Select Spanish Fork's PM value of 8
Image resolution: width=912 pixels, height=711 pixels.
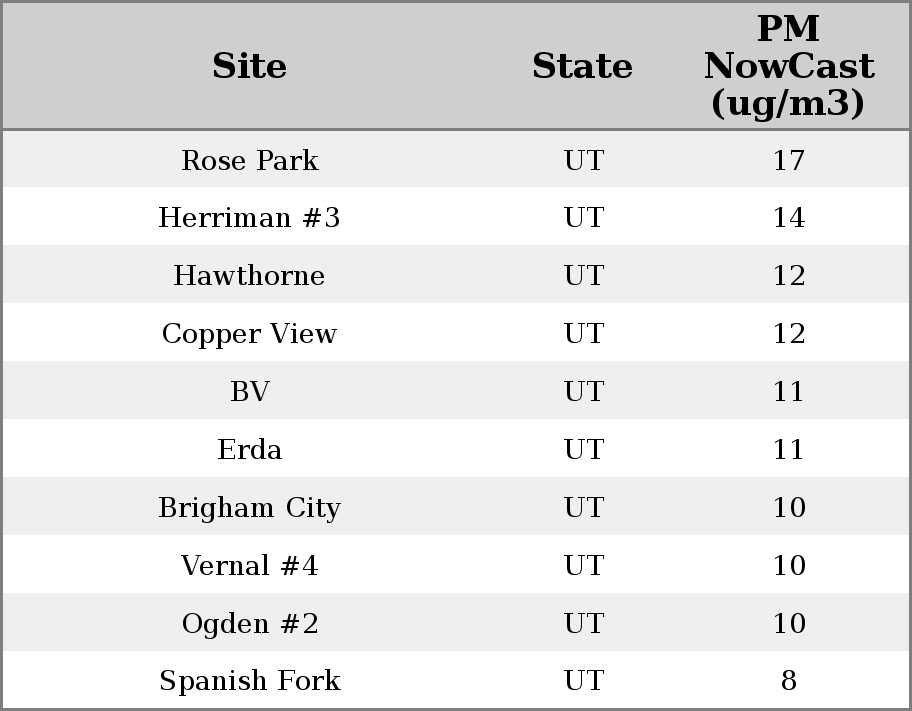point(788,681)
